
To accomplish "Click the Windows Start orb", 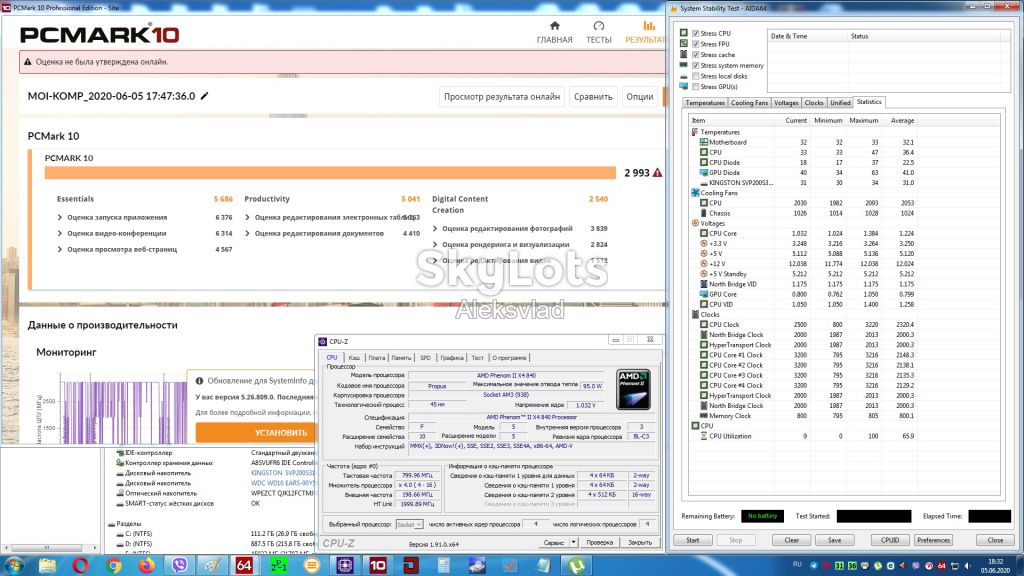I will [x=14, y=565].
